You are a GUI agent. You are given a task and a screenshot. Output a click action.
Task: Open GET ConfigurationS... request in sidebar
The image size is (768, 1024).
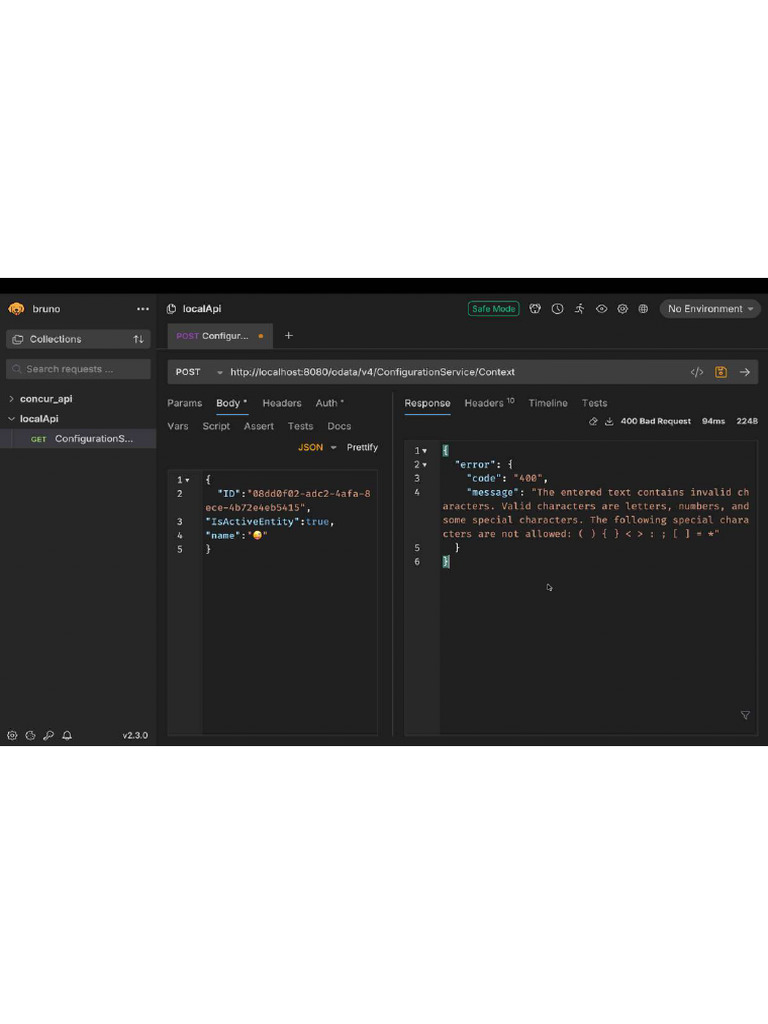coord(78,439)
